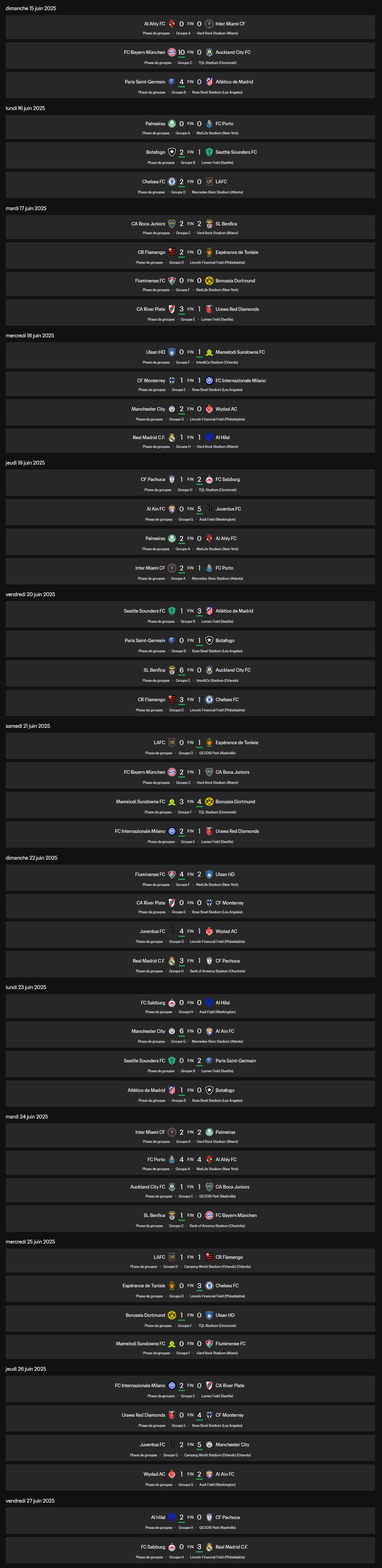
Task: Open the Mamelodi Sundowns vs Borussia Dortmund 3-4 match
Action: tap(190, 805)
